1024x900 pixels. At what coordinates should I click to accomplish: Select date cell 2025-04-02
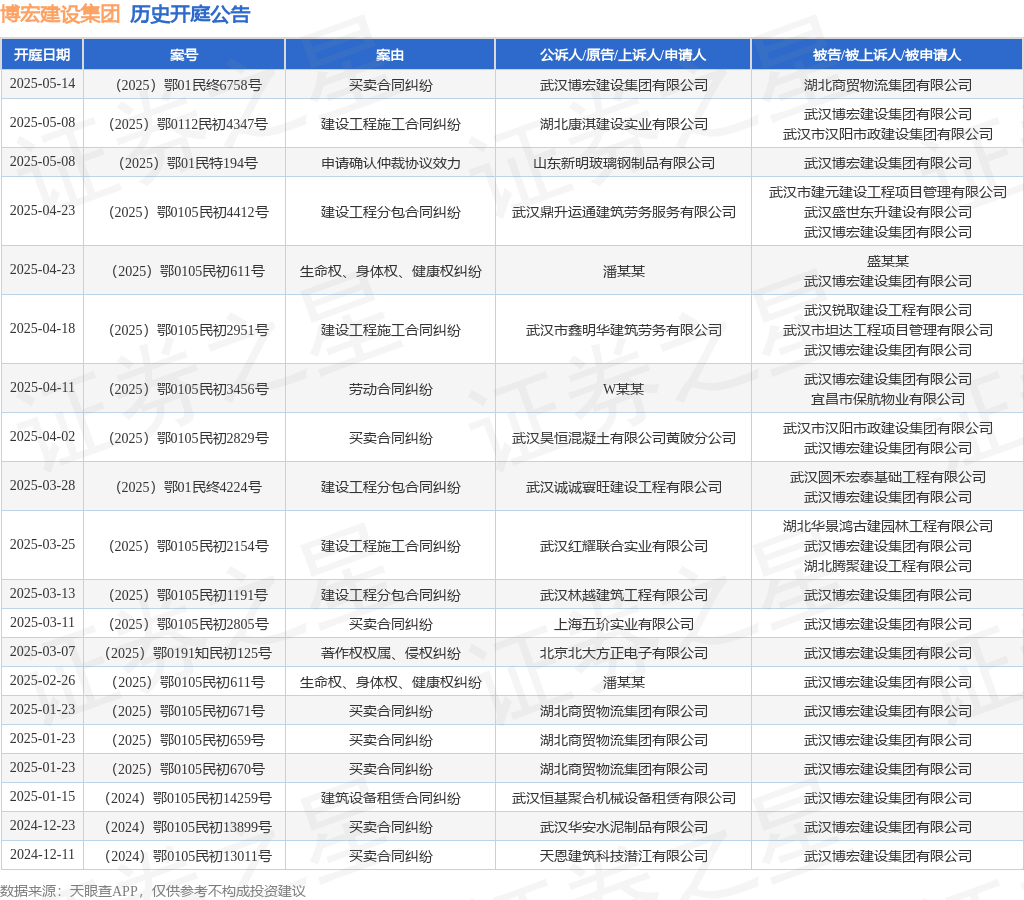coord(42,436)
